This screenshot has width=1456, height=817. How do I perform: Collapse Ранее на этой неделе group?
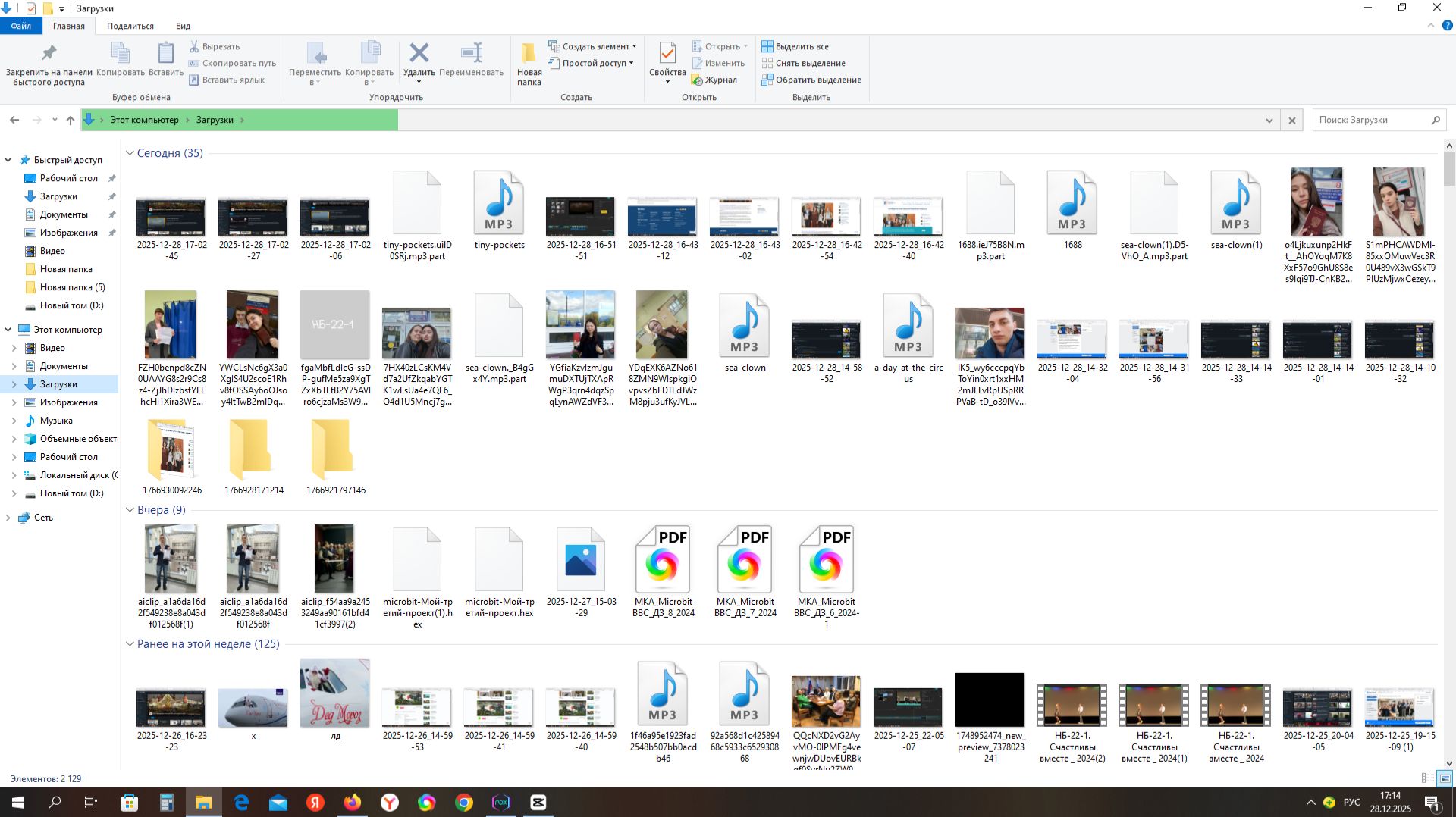[x=130, y=644]
